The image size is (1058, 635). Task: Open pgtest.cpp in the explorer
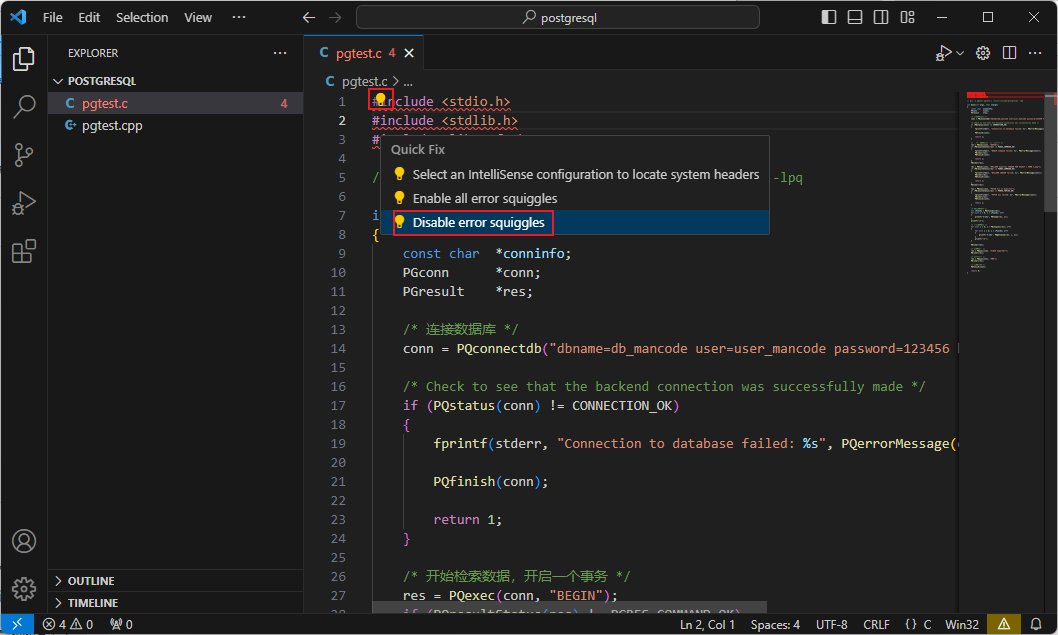point(112,125)
